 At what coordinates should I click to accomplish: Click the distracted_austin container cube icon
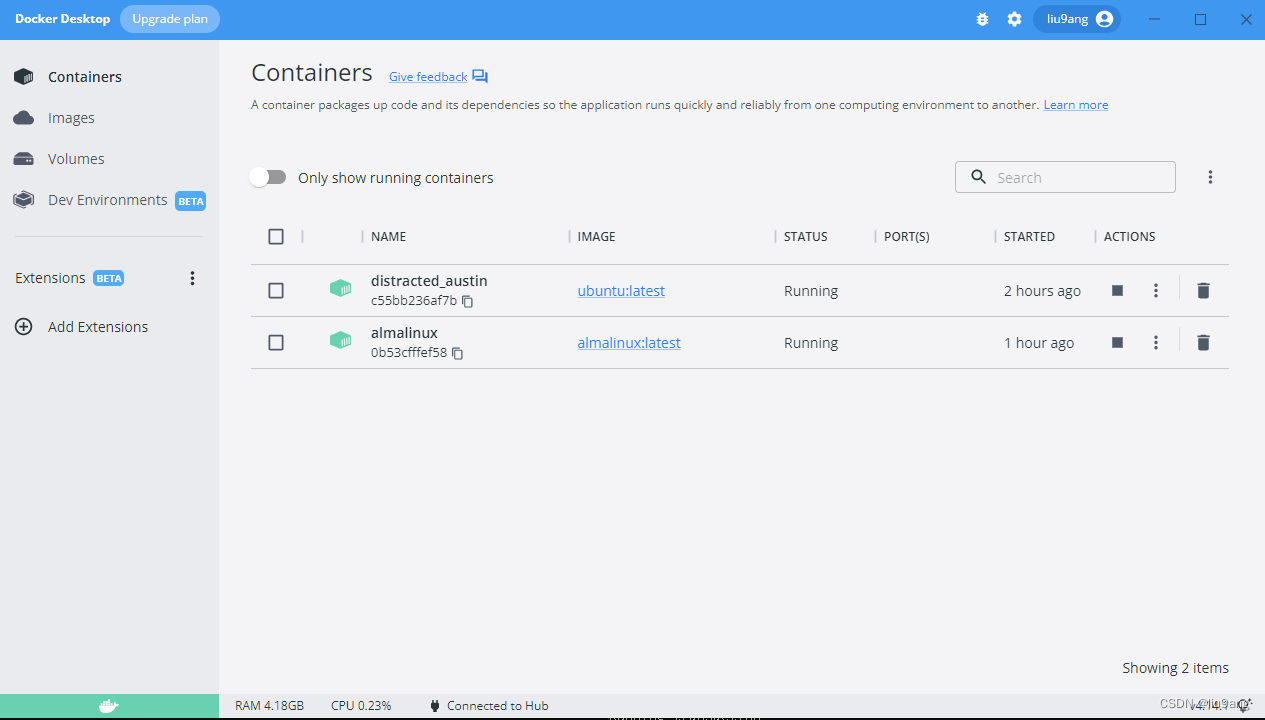point(341,289)
